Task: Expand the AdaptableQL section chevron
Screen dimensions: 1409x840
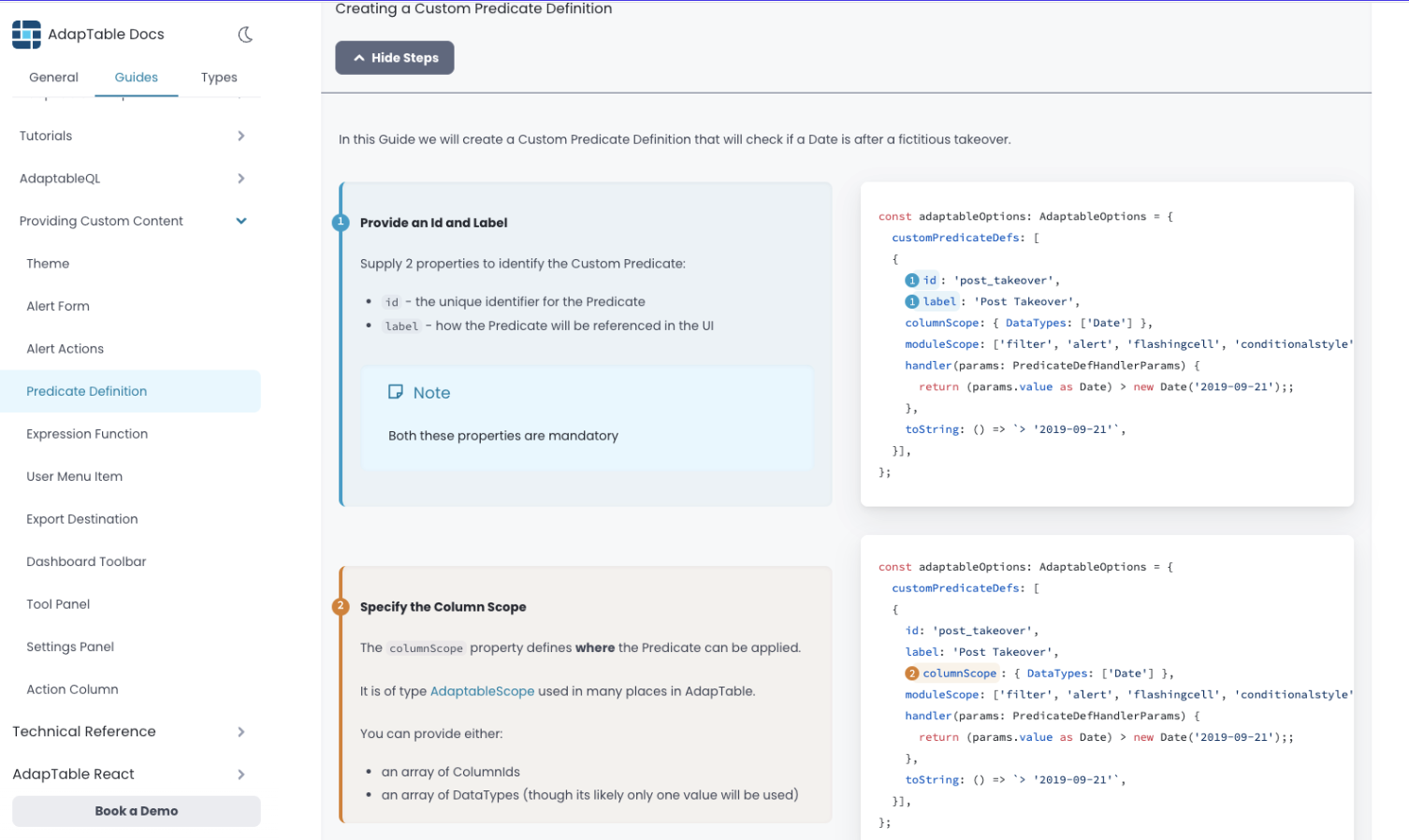Action: pyautogui.click(x=241, y=179)
